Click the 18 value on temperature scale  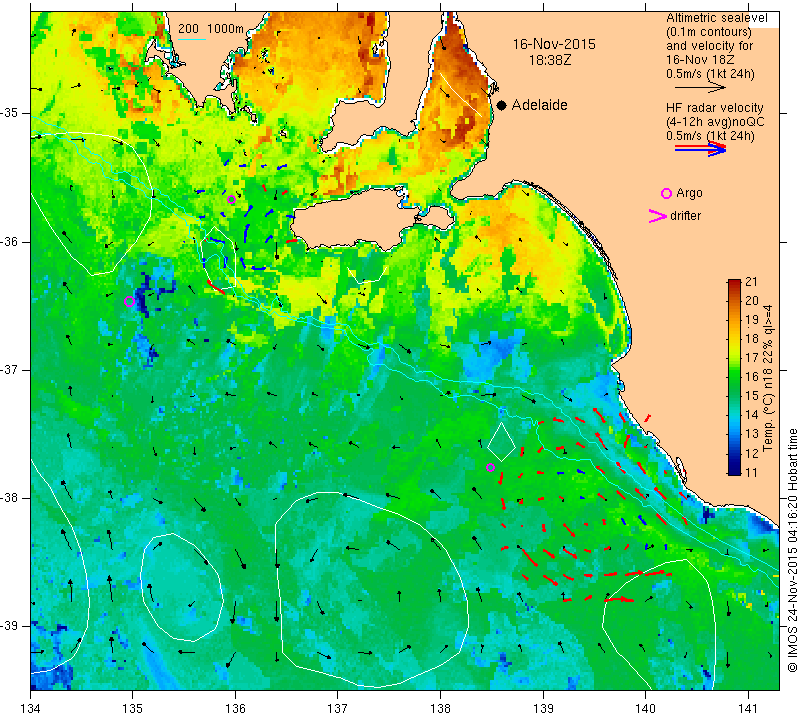pyautogui.click(x=752, y=339)
